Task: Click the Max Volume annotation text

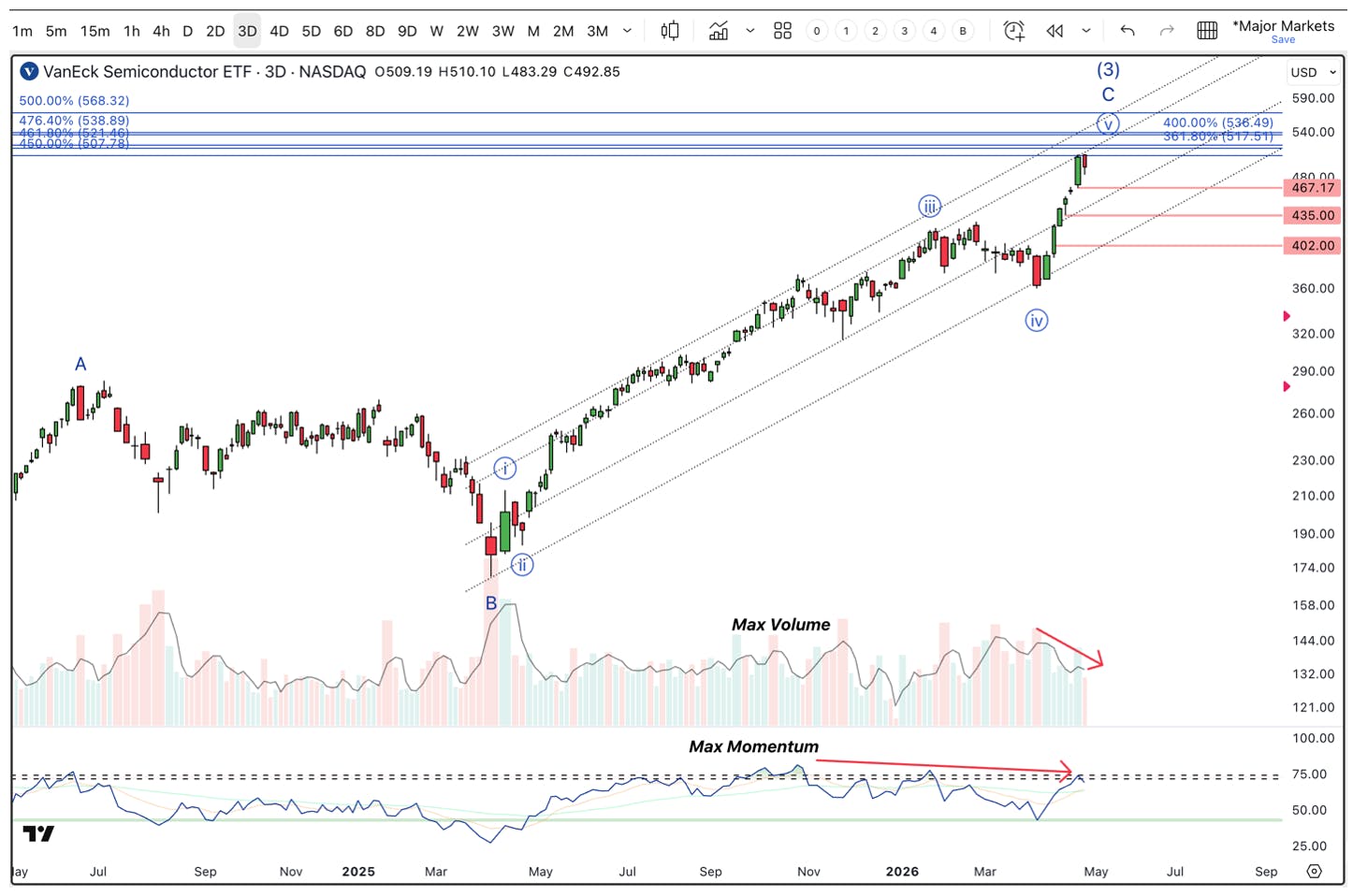Action: 780,624
